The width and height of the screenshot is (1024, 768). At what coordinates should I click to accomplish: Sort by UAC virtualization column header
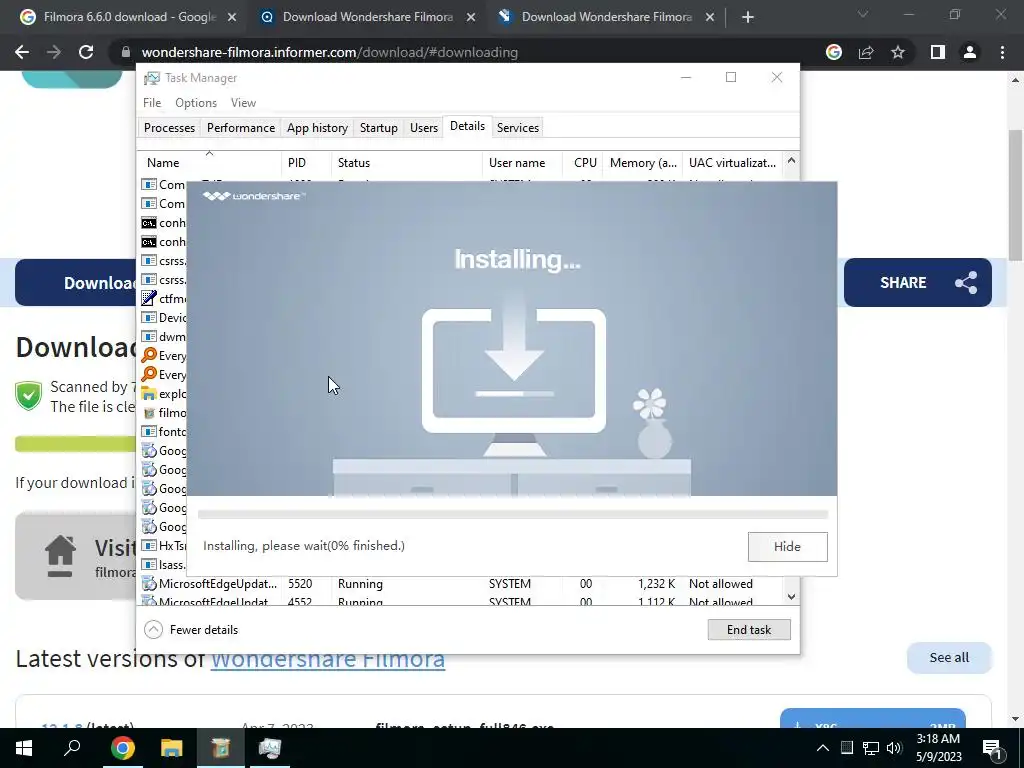(x=732, y=163)
